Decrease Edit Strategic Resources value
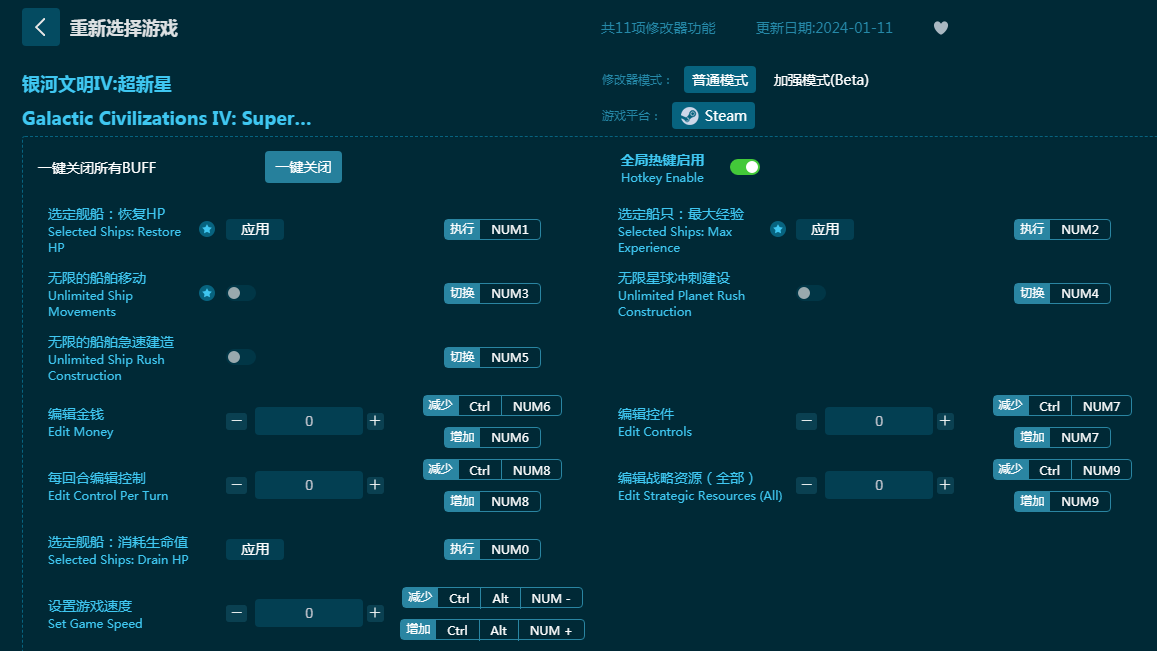 pyautogui.click(x=807, y=485)
